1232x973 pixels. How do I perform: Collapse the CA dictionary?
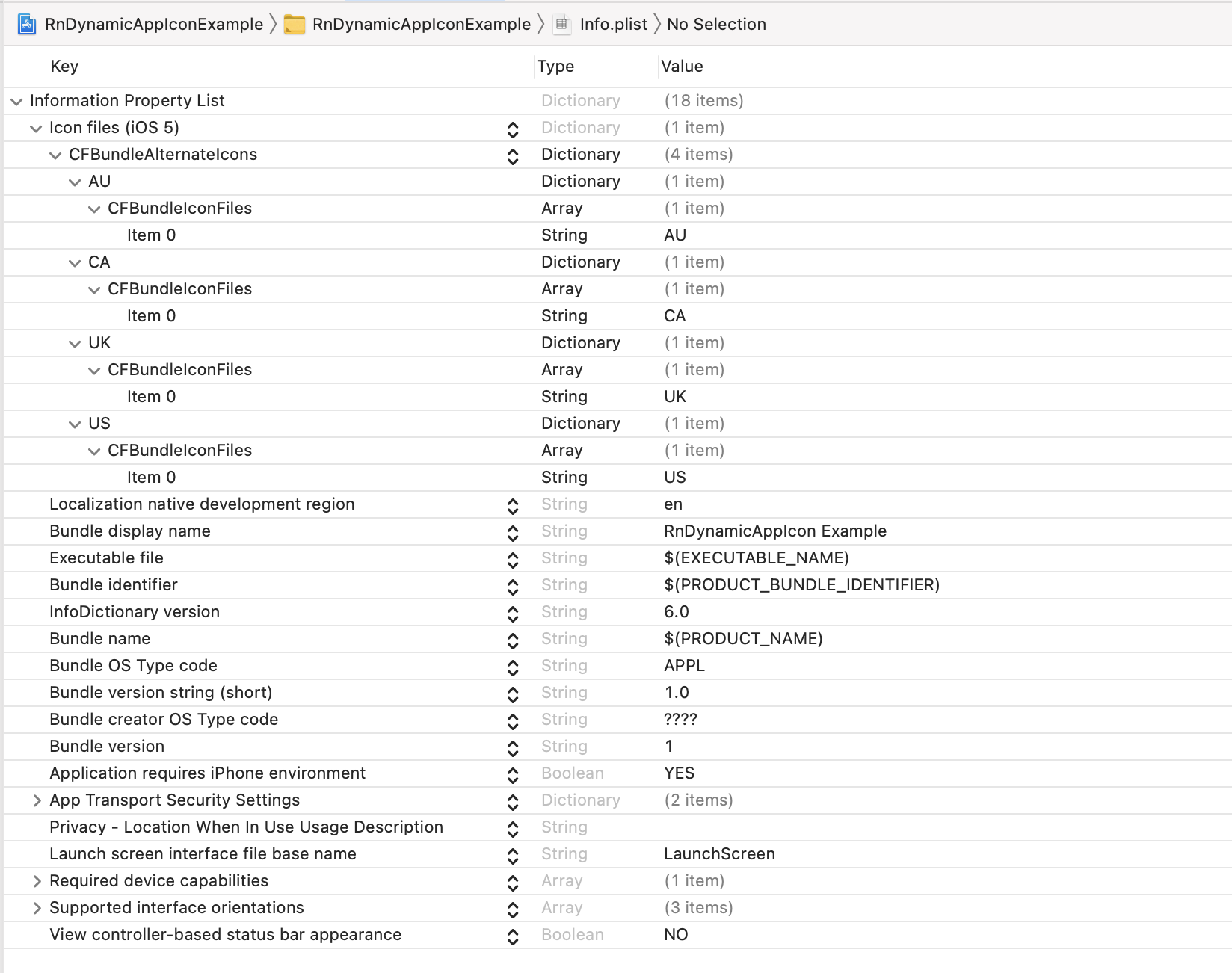(x=75, y=262)
